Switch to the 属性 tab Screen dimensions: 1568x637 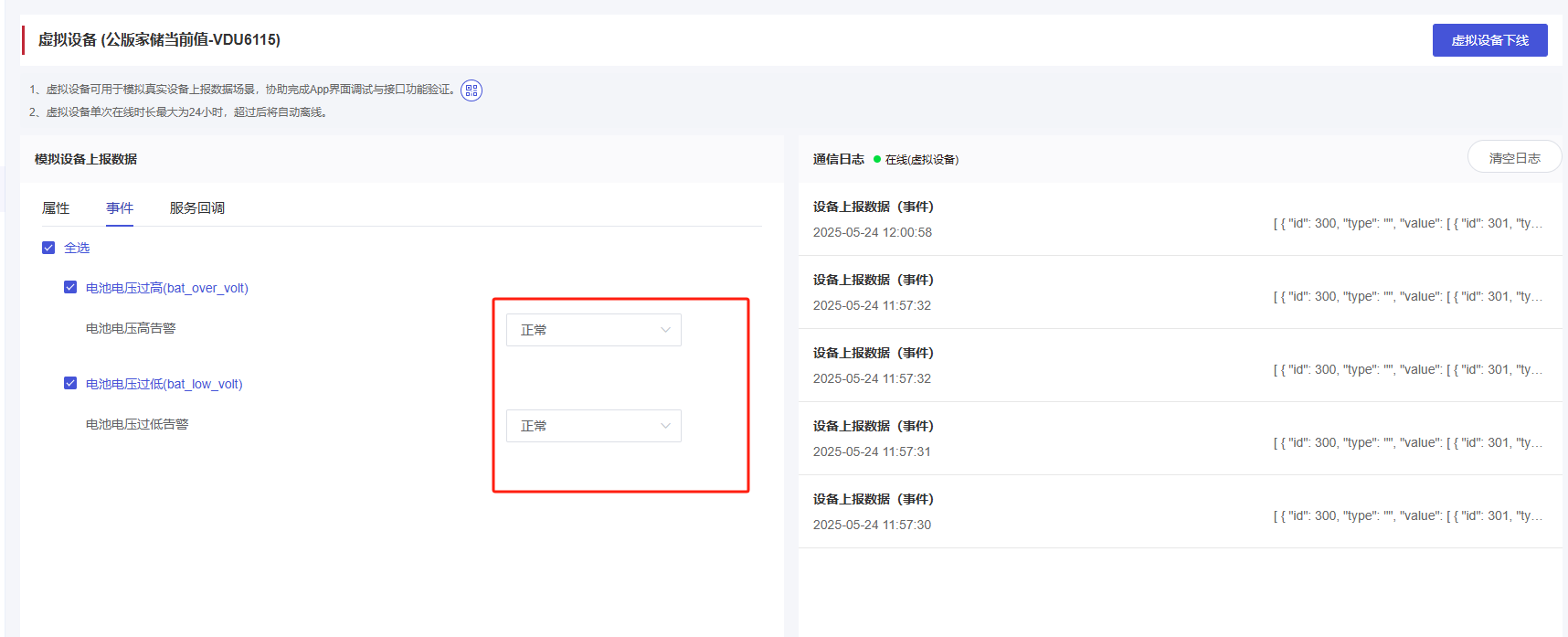tap(56, 208)
